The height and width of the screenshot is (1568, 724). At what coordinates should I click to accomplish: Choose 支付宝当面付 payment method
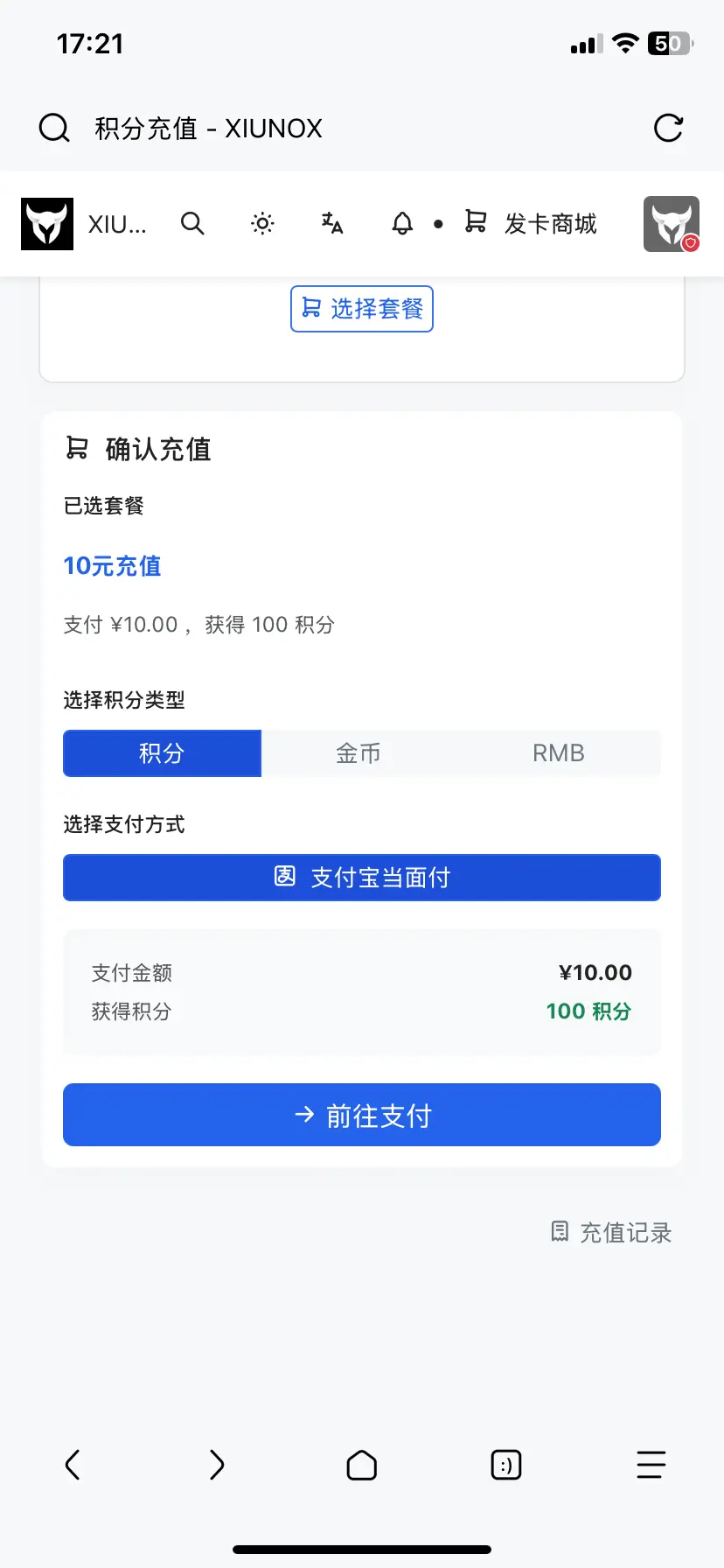362,878
